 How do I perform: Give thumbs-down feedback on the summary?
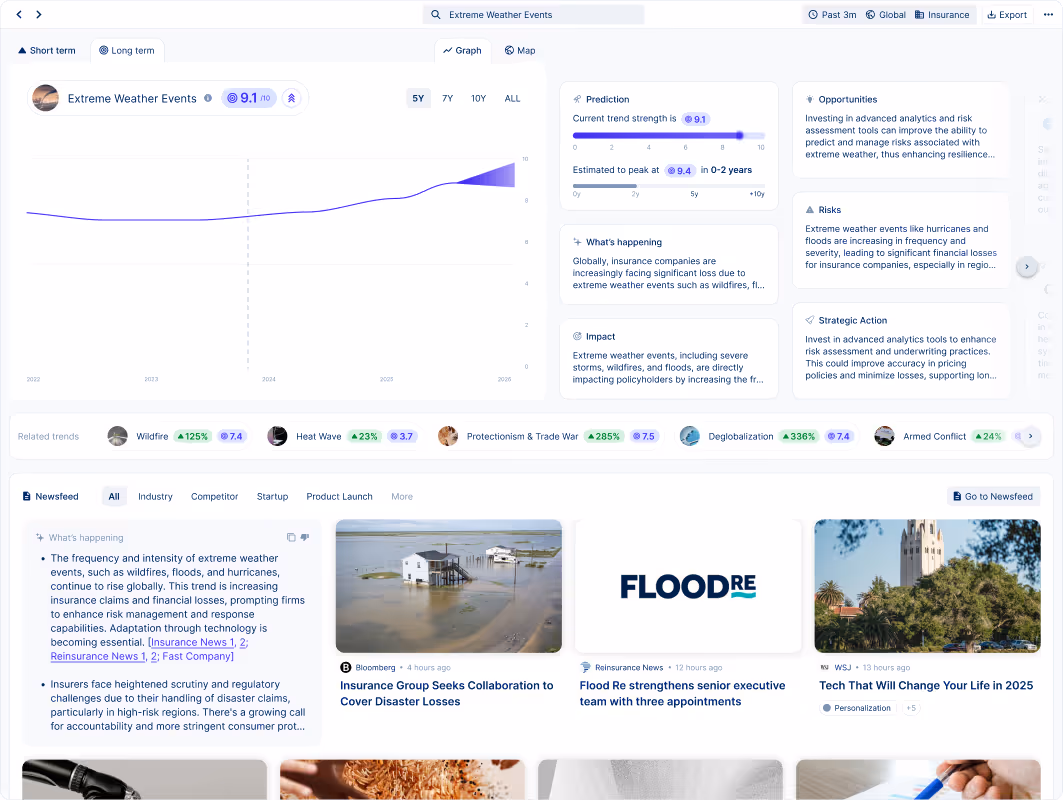[305, 537]
